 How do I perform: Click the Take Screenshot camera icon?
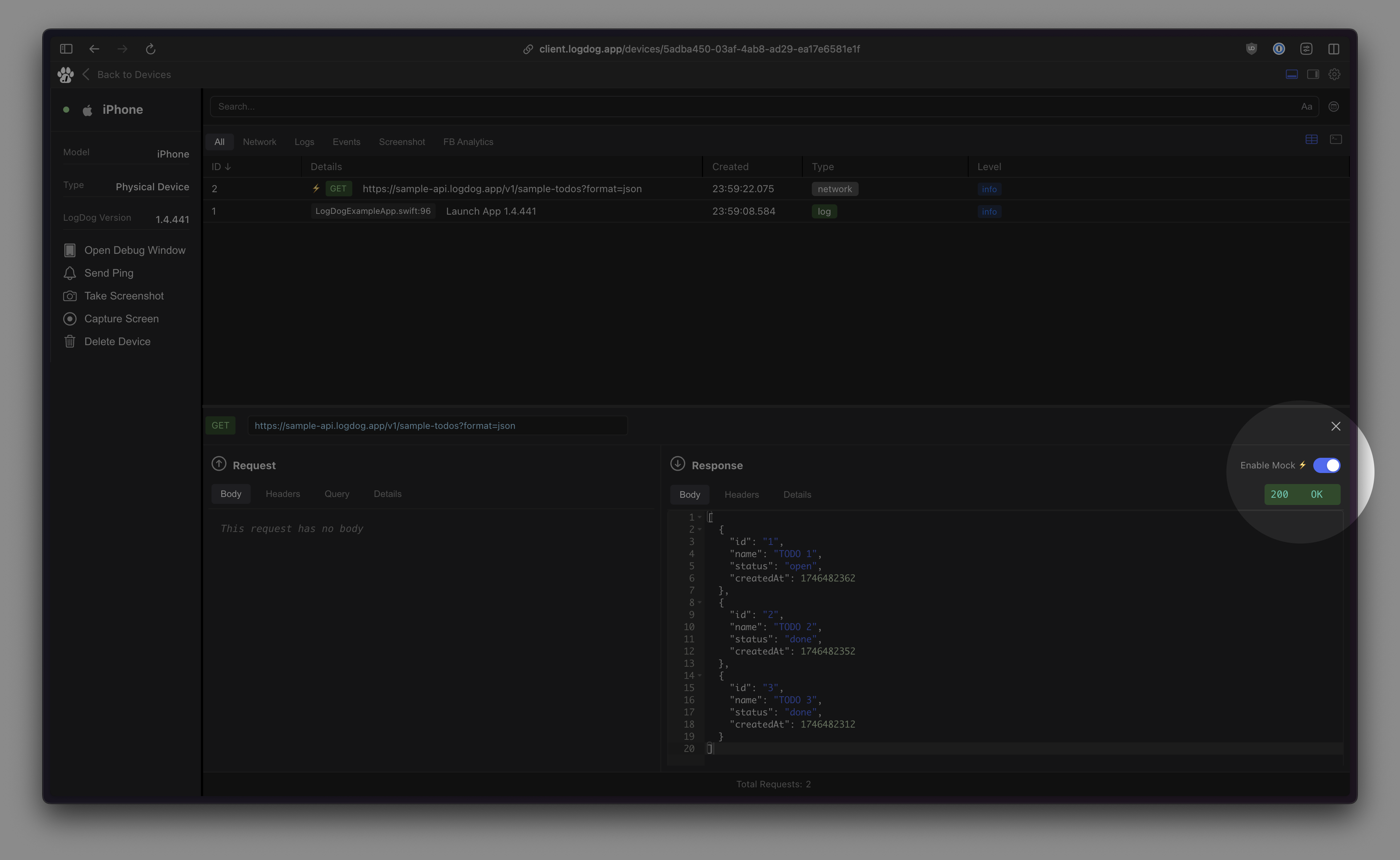[70, 296]
